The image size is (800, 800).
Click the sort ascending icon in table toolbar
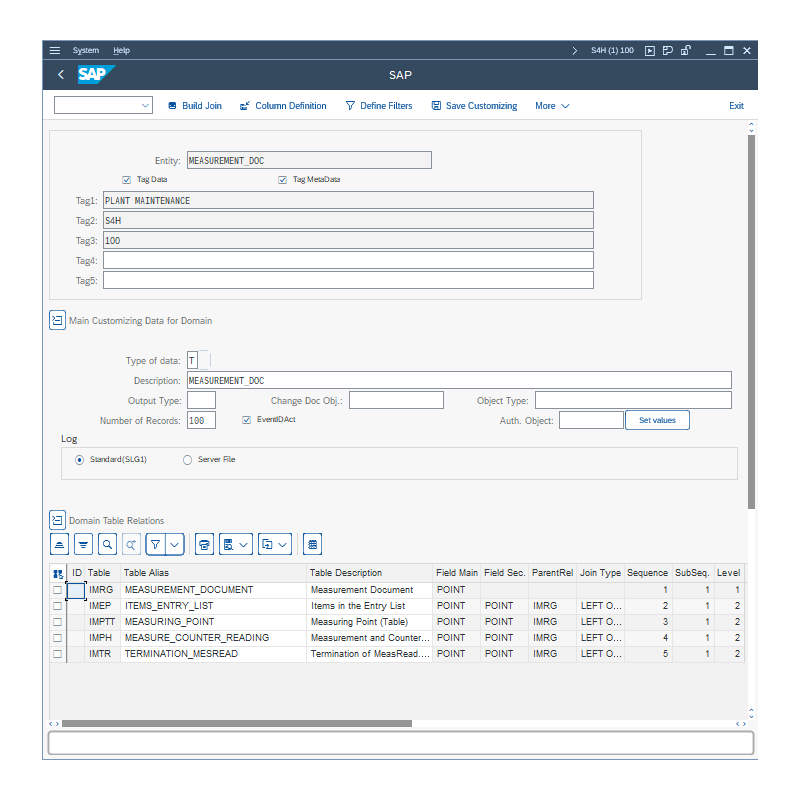pyautogui.click(x=59, y=544)
